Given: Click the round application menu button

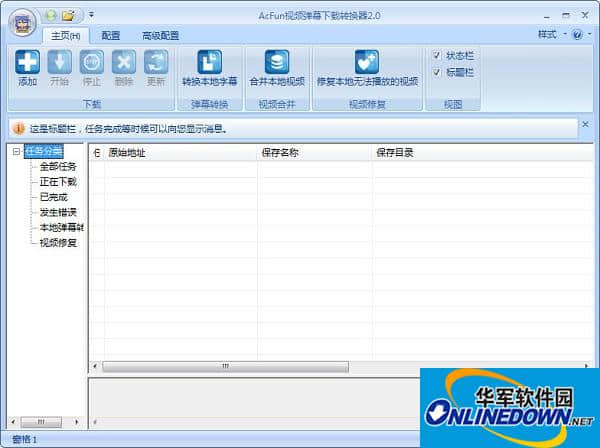Looking at the screenshot, I should 23,23.
